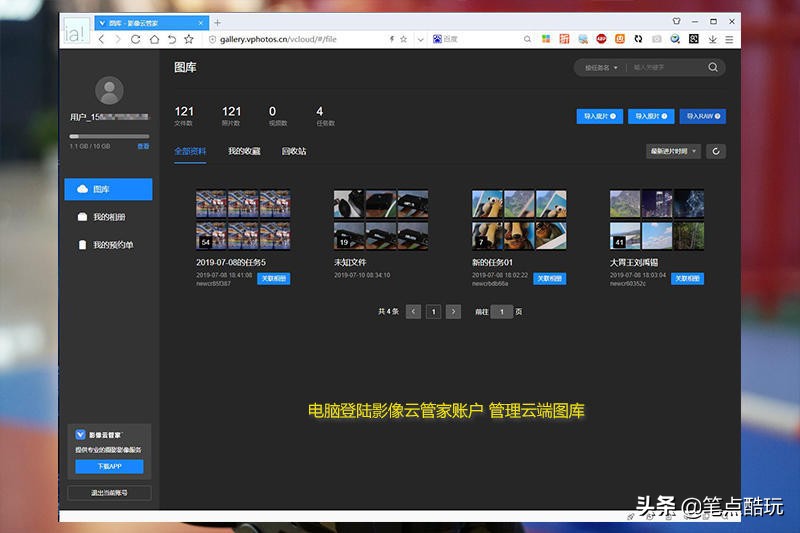The image size is (800, 533).
Task: Reload the gallery page
Action: click(136, 39)
